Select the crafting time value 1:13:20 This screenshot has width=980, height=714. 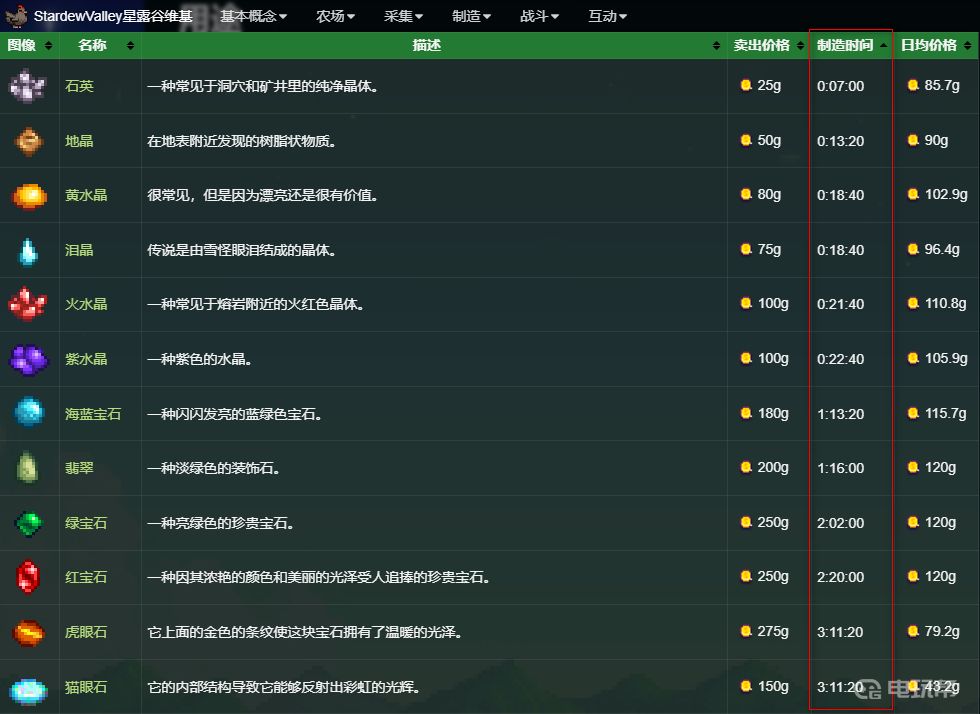(x=840, y=414)
